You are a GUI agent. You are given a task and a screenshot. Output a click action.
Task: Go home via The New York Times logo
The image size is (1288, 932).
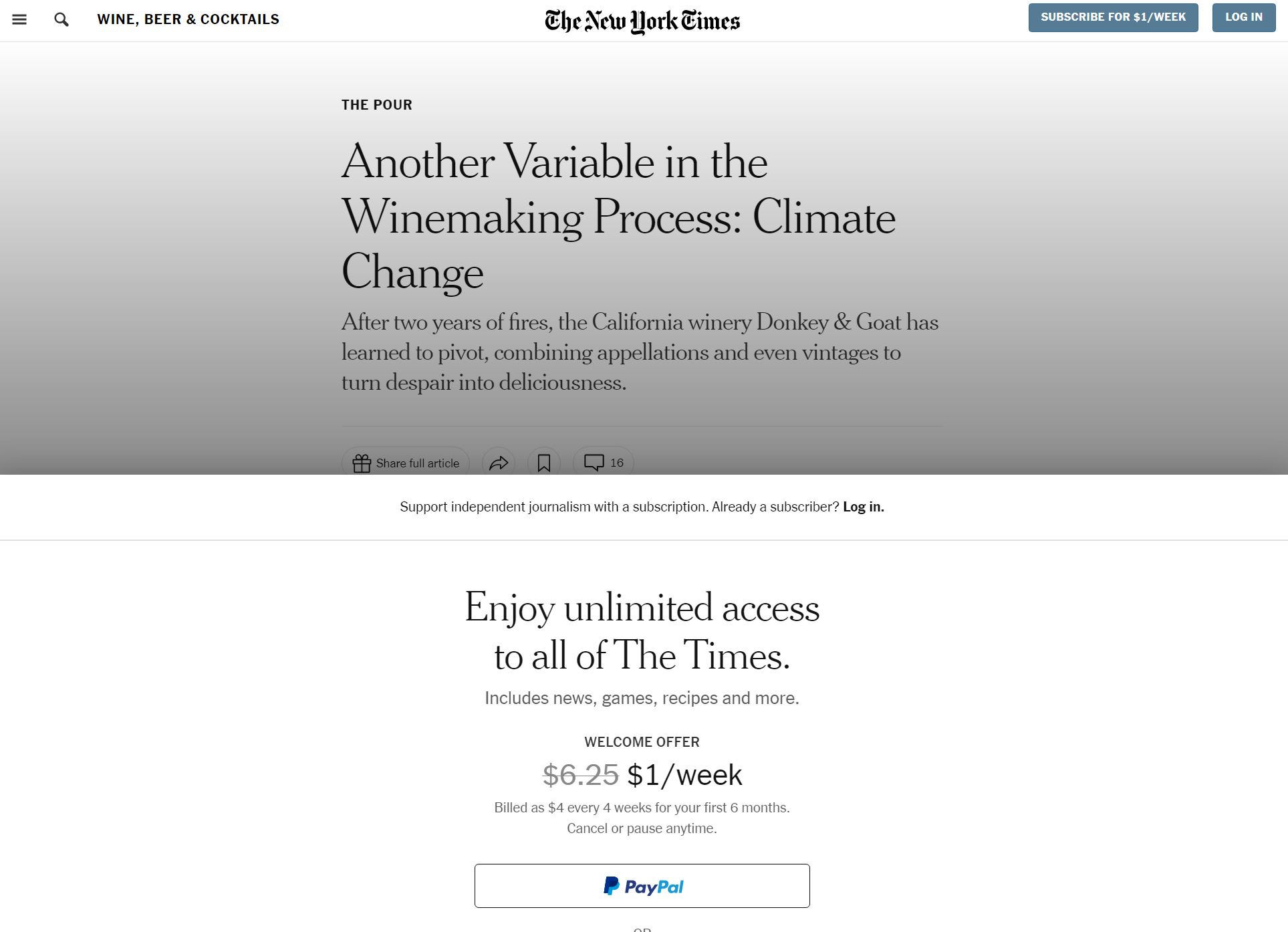coord(642,21)
